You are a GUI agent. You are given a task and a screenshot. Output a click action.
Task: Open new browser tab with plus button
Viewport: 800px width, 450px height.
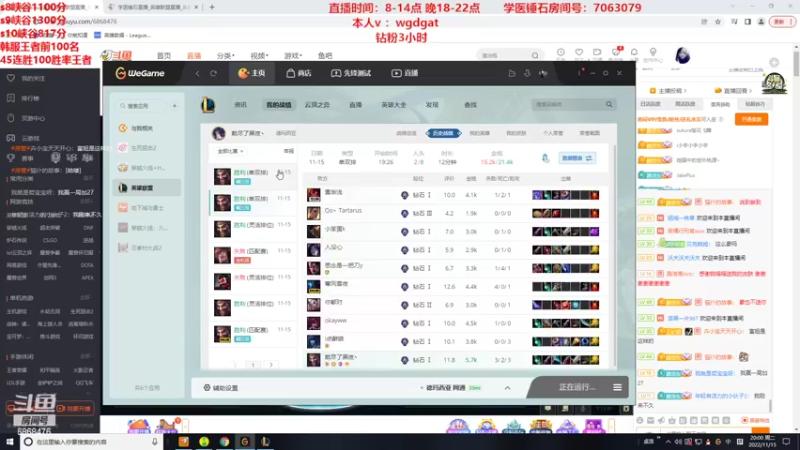(212, 7)
